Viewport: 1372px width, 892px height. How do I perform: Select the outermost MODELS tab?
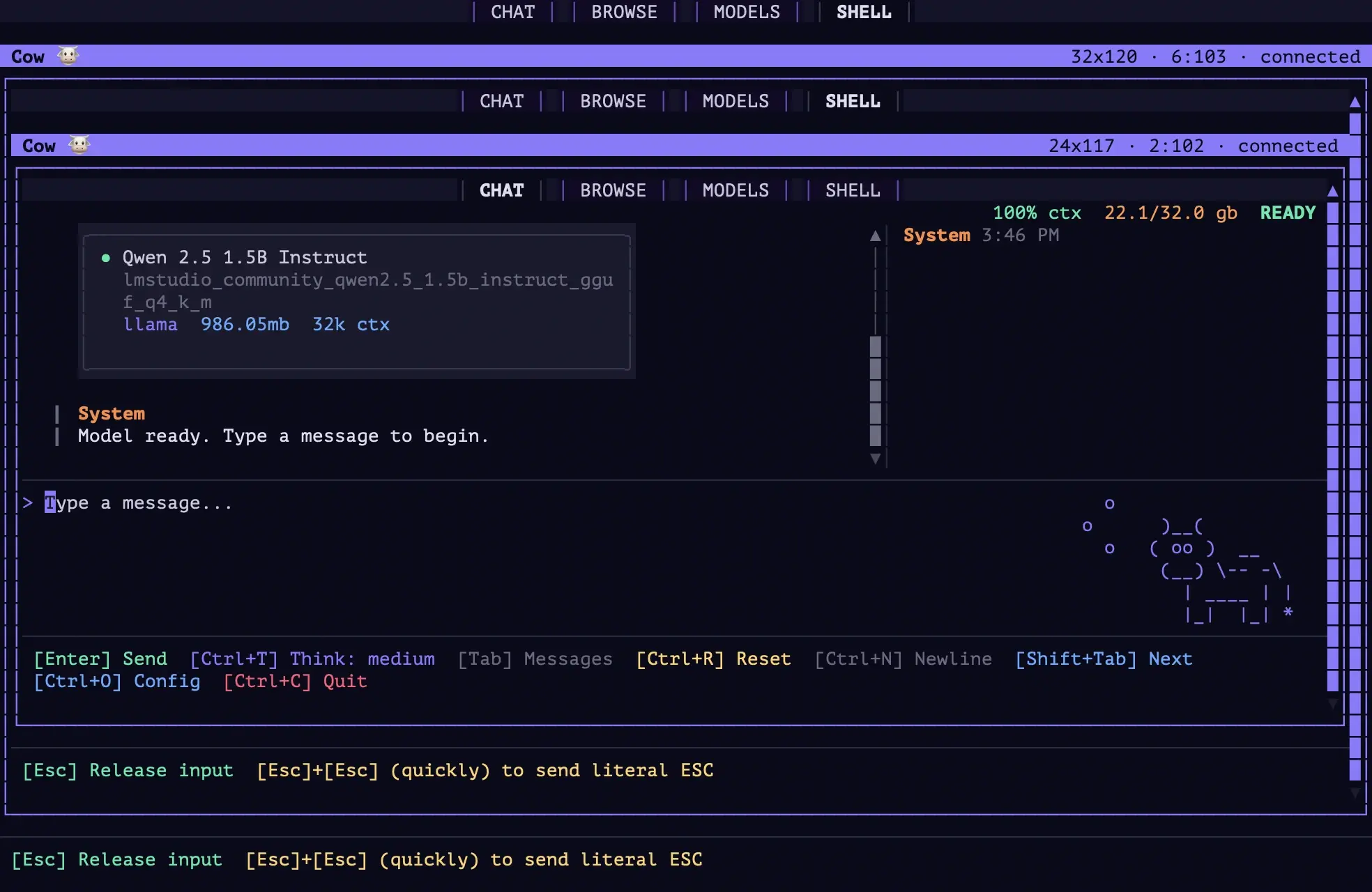(747, 12)
